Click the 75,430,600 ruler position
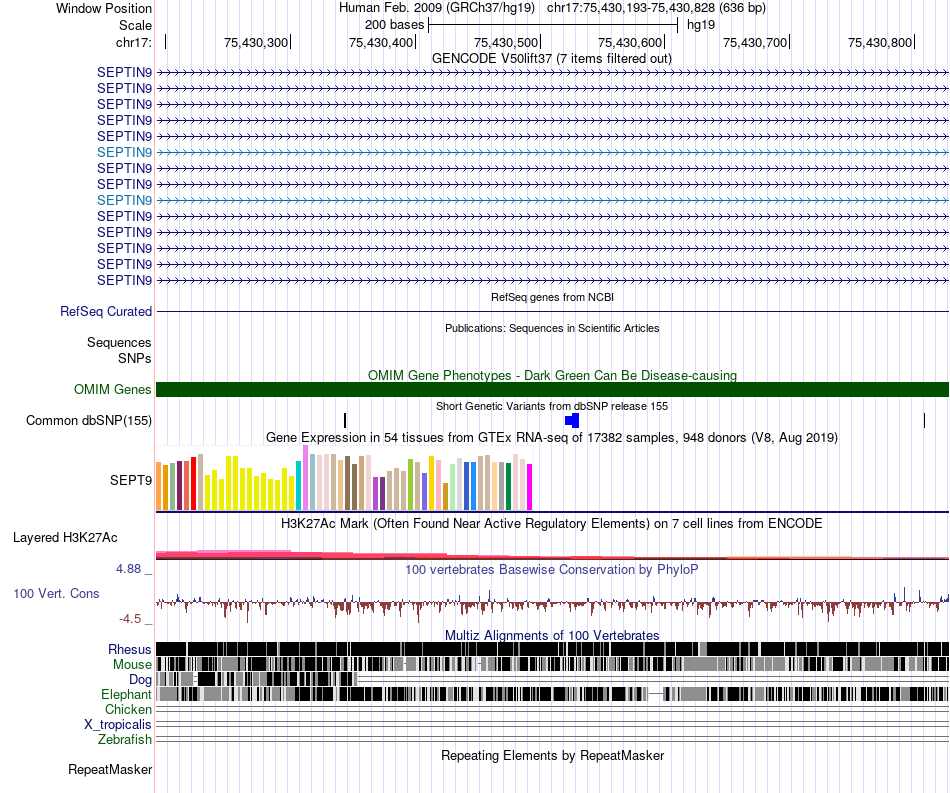Image resolution: width=950 pixels, height=793 pixels. coord(630,42)
